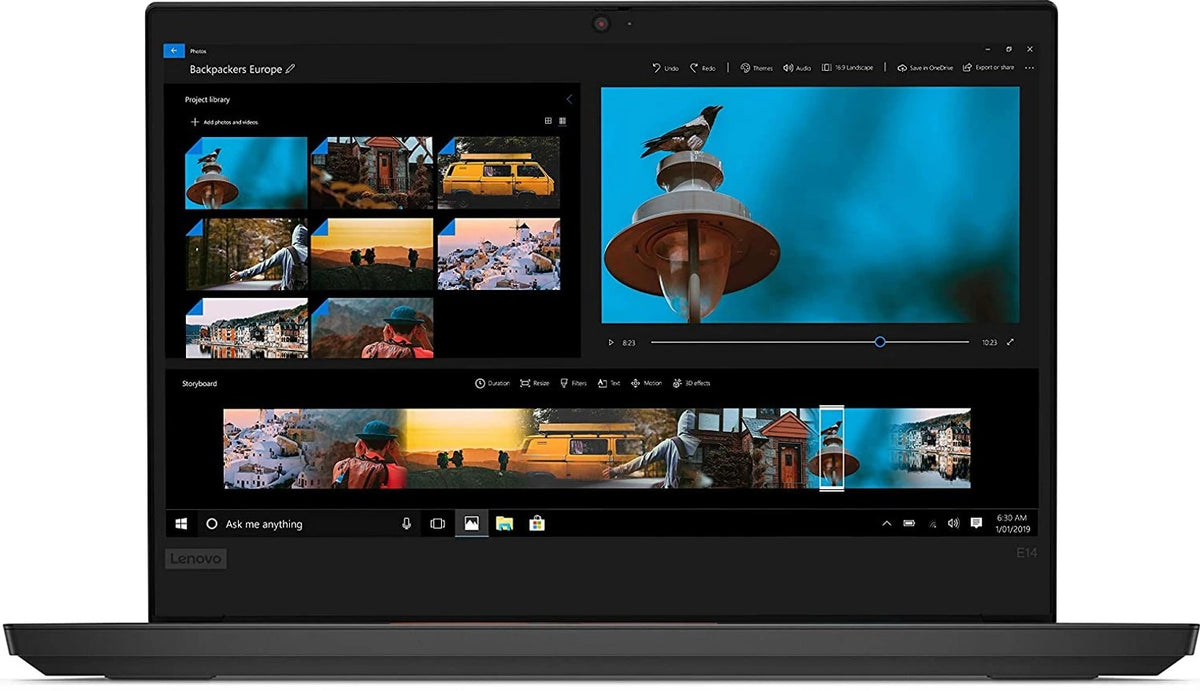Open the Motion options
Screen dimensions: 1200x691
[x=646, y=383]
